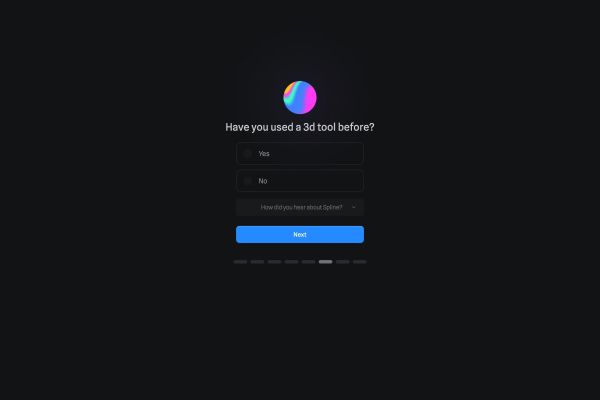
Task: Click empty right side of the Yes card
Action: pyautogui.click(x=325, y=153)
